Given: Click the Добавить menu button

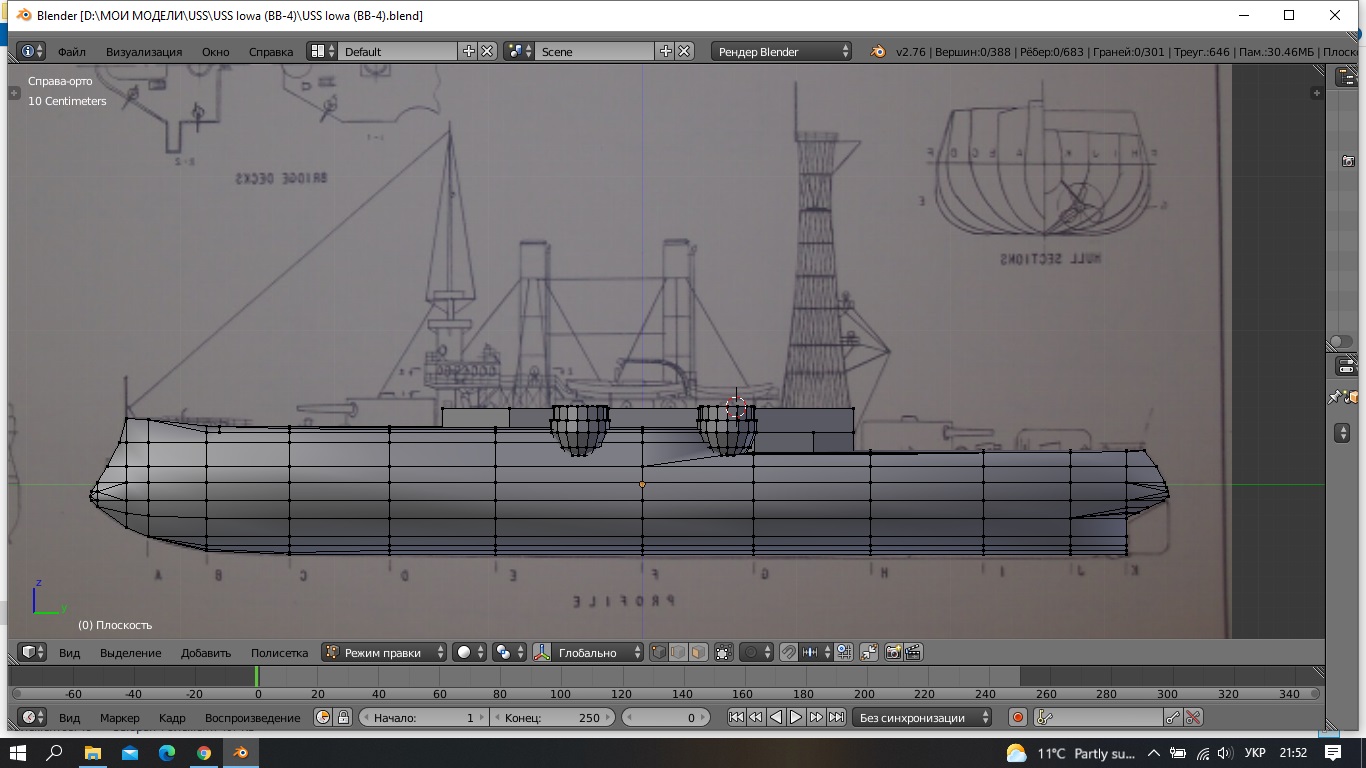Looking at the screenshot, I should click(x=206, y=653).
